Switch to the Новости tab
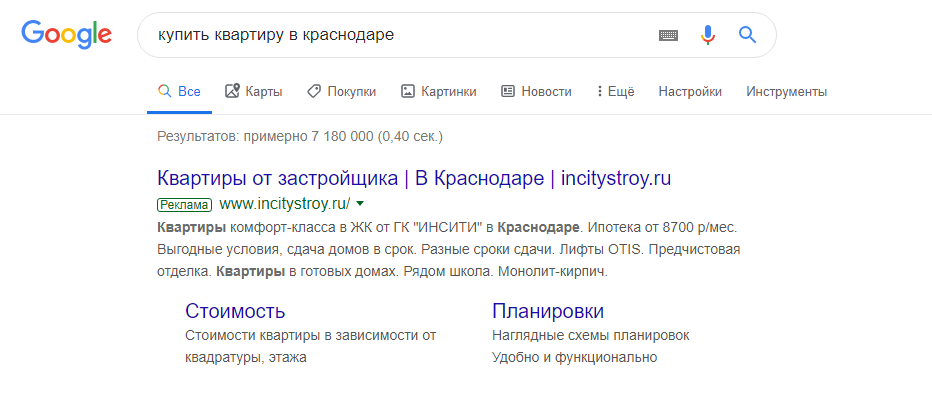Screen dimensions: 932x402 pos(536,92)
